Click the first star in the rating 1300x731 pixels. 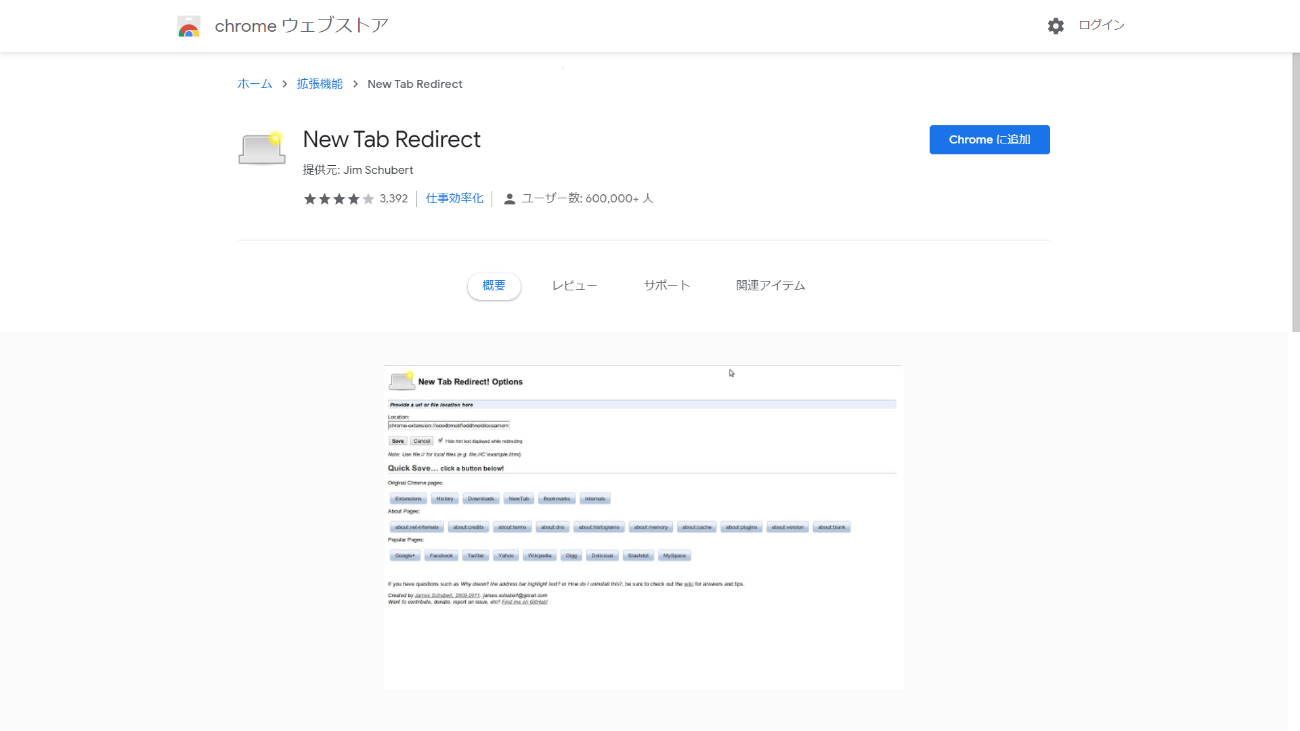click(x=310, y=198)
